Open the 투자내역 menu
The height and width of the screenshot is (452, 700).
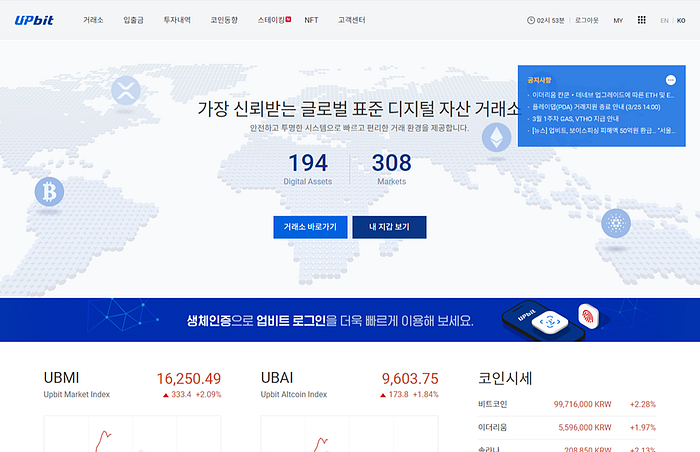177,20
